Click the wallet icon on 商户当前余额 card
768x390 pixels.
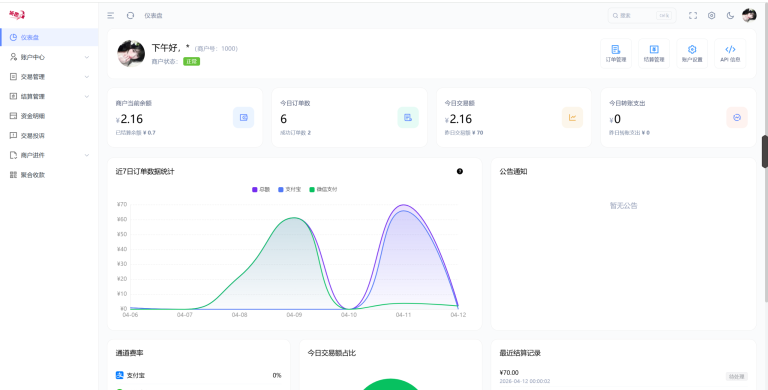click(243, 118)
